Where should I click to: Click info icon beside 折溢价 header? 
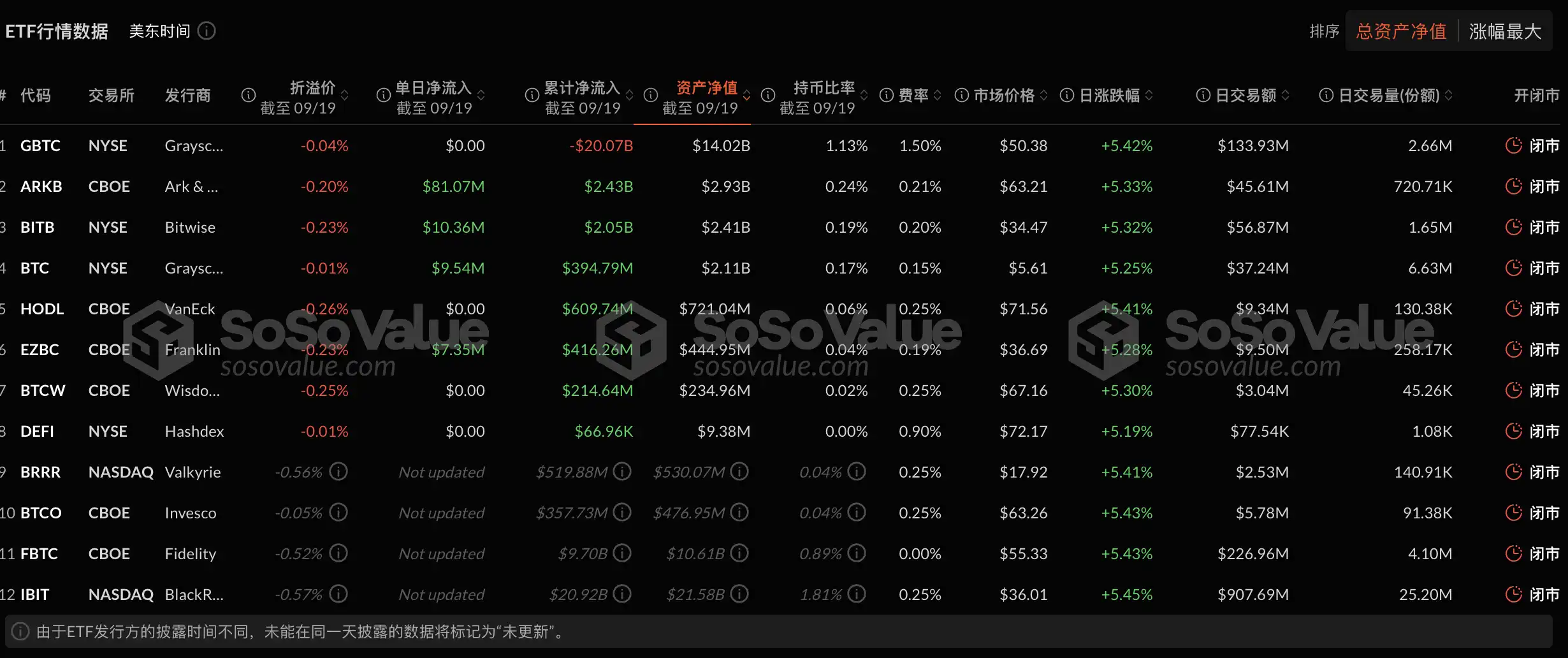[x=249, y=95]
